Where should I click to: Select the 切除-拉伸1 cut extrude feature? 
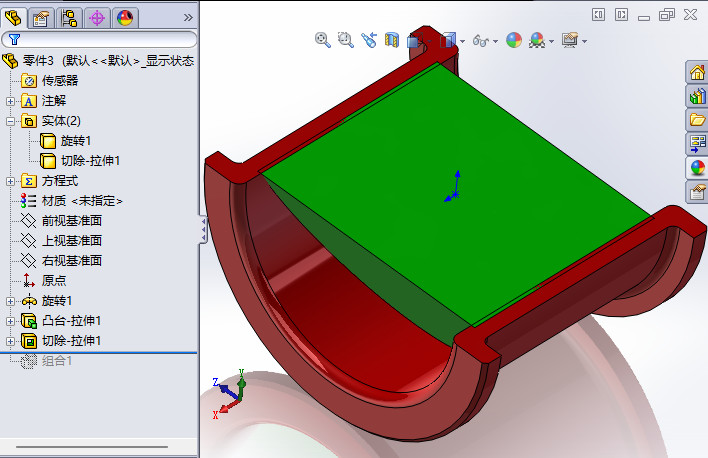[x=61, y=341]
